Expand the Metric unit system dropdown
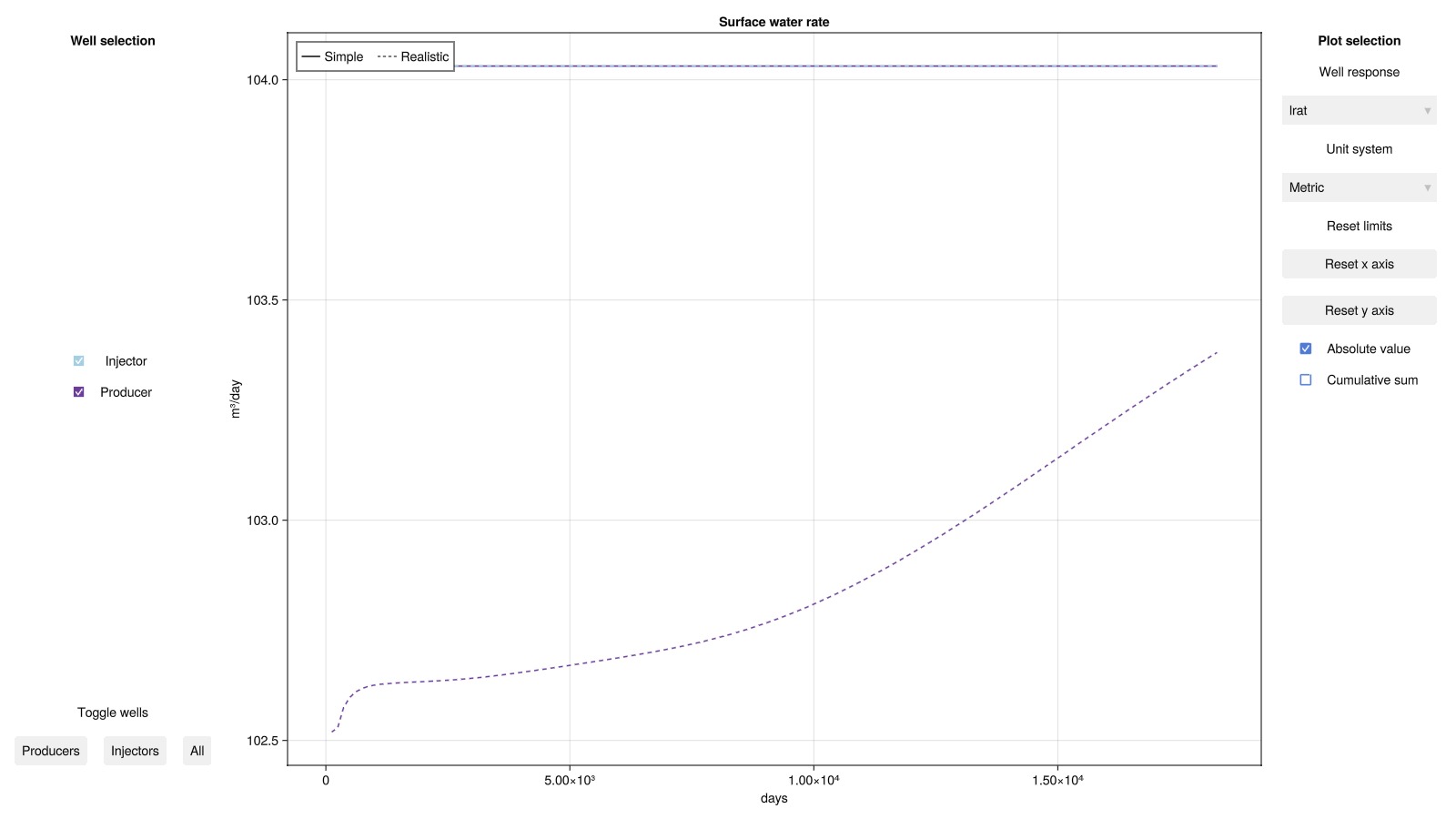The image size is (1456, 819). click(x=1359, y=187)
